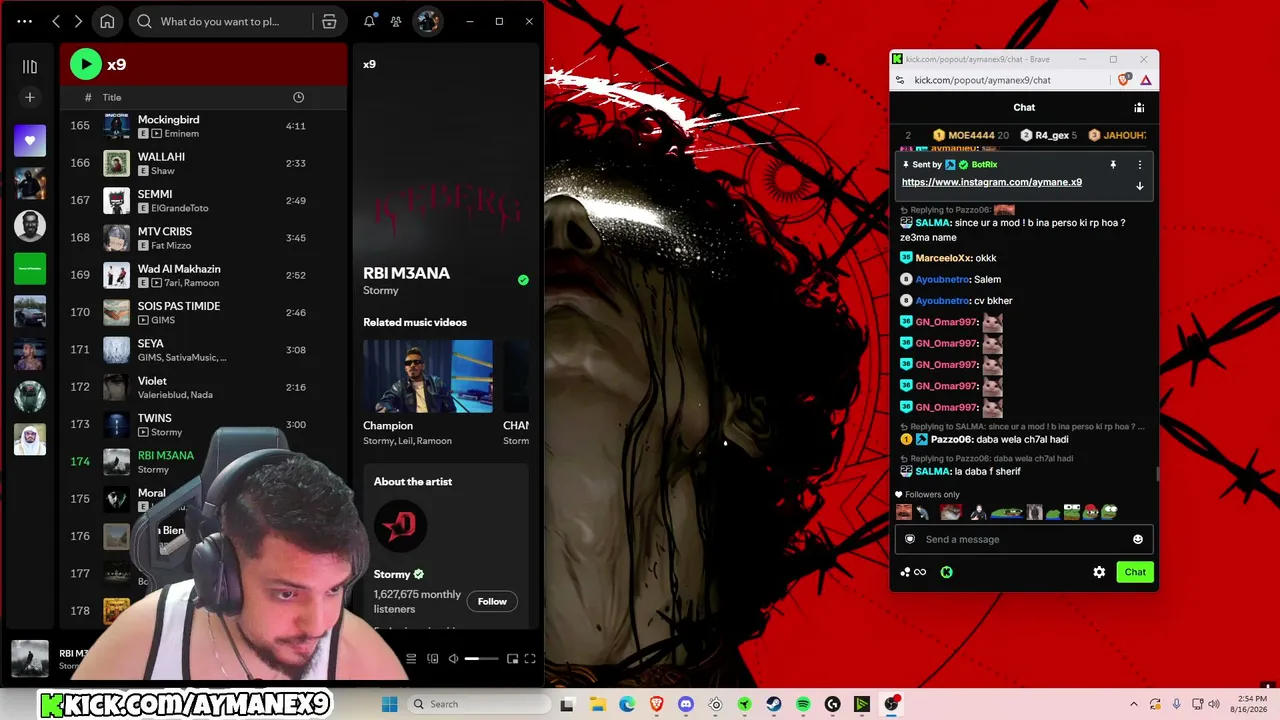1280x720 pixels.
Task: Show hidden system tray icons
Action: (x=1133, y=704)
